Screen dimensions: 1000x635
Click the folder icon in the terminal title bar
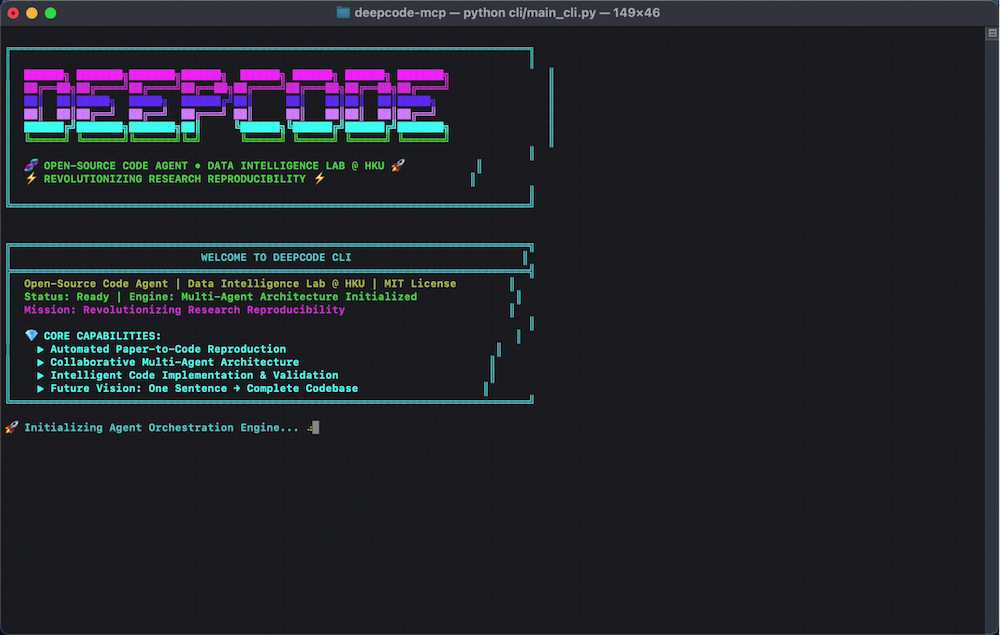(342, 12)
